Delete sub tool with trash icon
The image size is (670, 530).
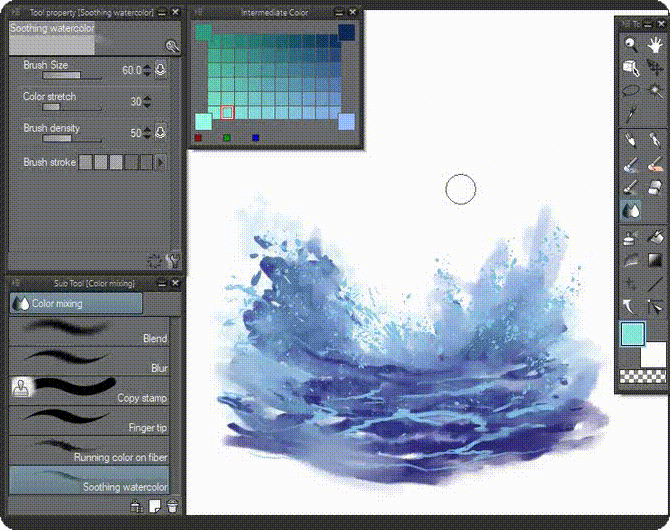point(172,506)
